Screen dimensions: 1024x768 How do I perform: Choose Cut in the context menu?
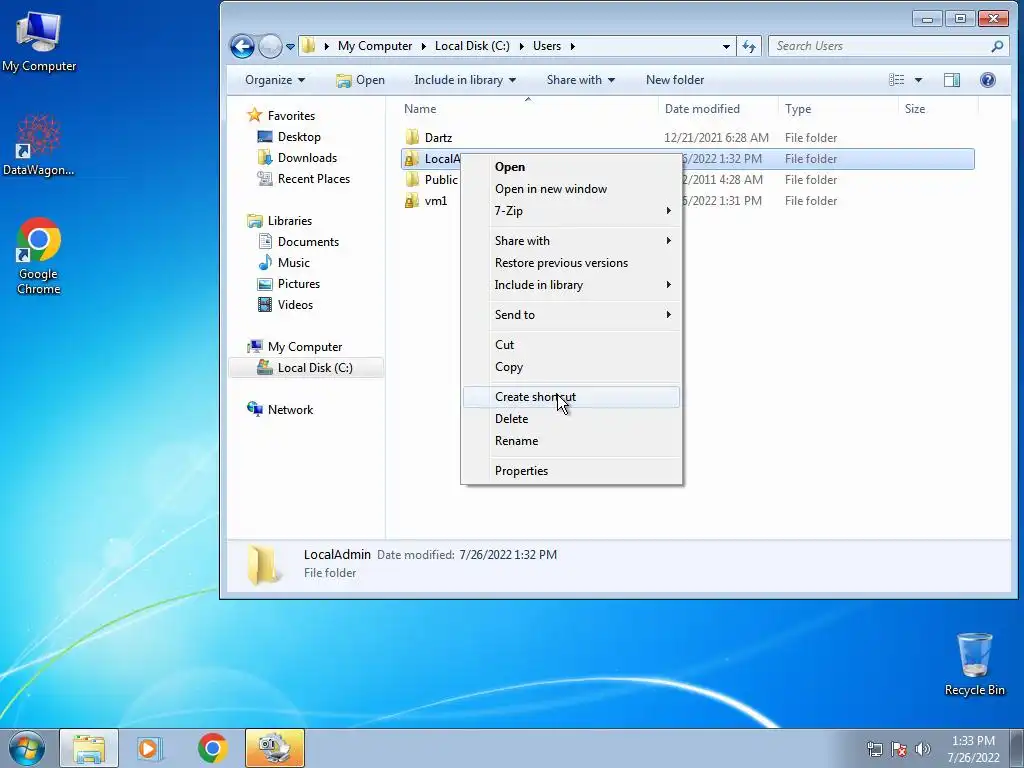571,344
